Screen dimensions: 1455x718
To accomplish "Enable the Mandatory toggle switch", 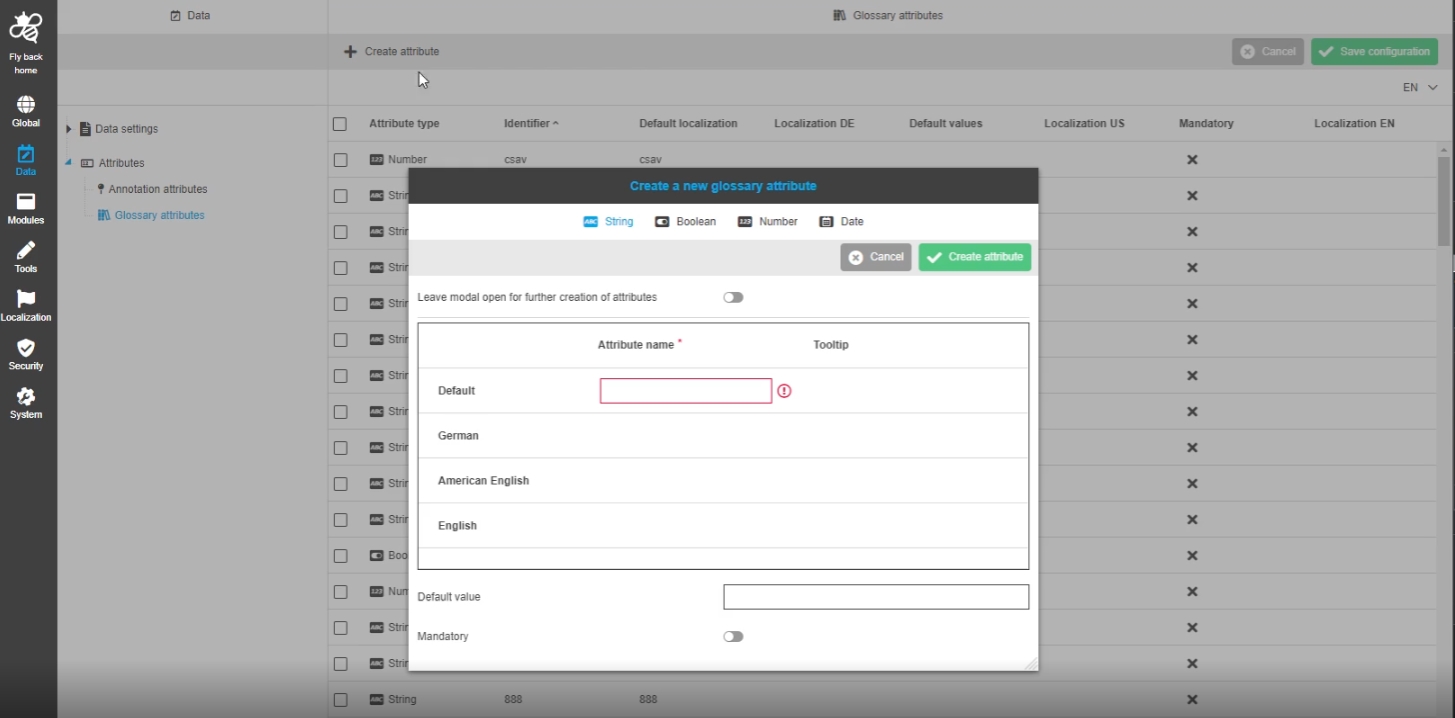I will pos(733,637).
